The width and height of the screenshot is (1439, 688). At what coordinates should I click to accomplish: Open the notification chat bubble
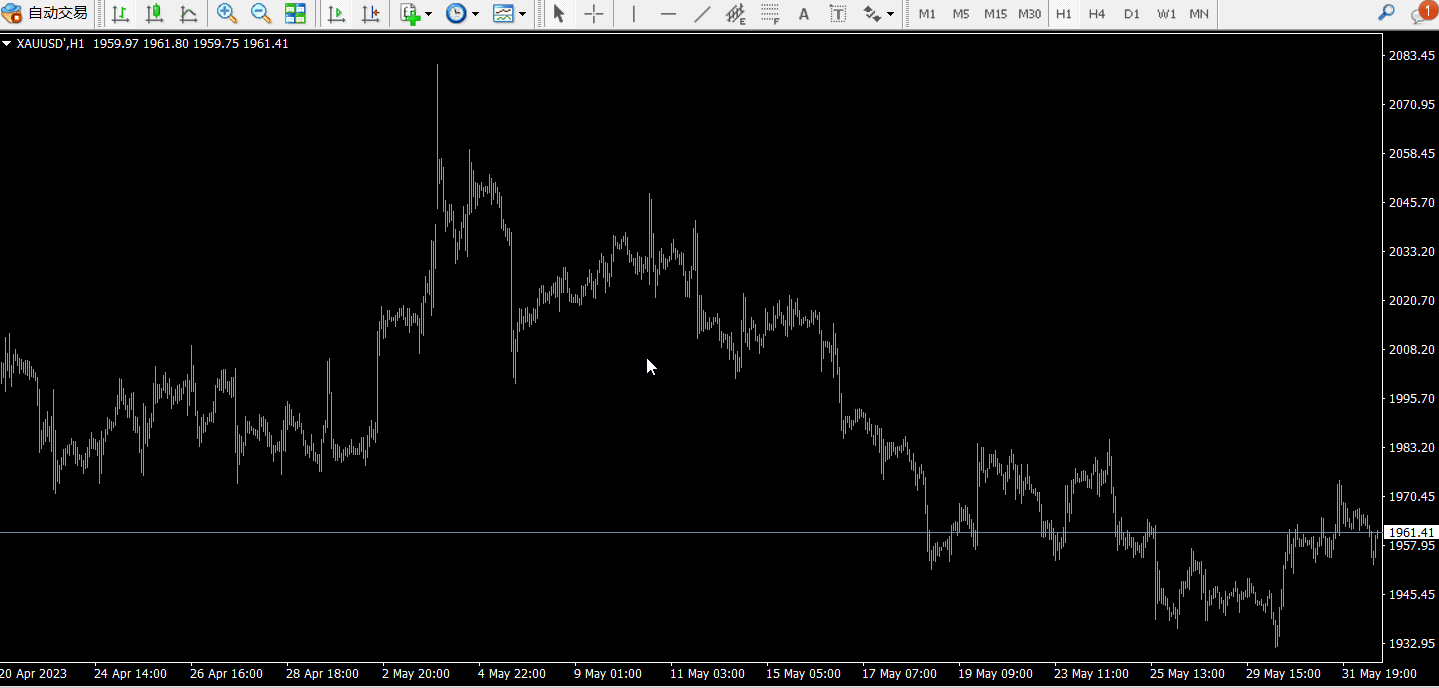(1421, 13)
